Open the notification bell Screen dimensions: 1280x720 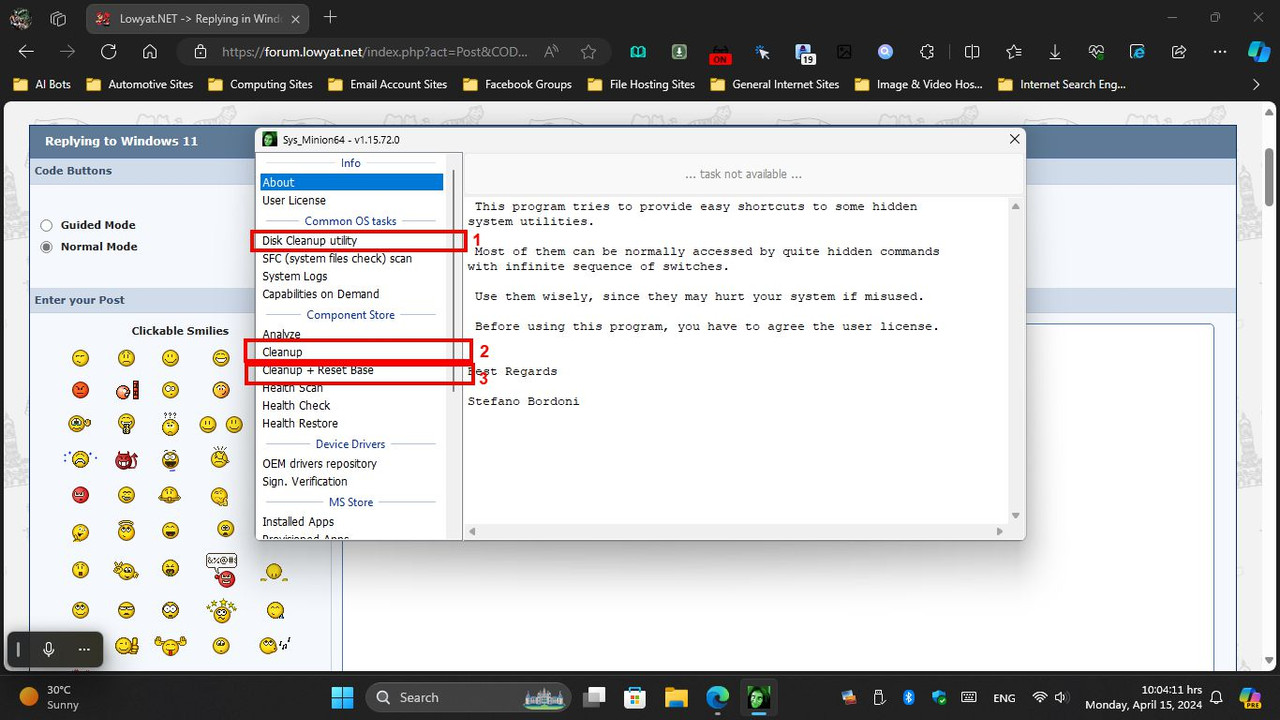pos(1217,697)
